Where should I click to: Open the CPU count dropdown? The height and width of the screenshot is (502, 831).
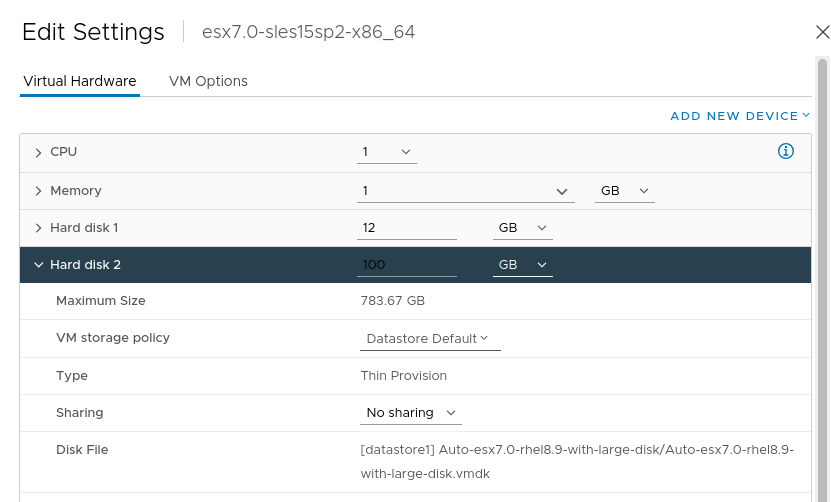tap(387, 152)
